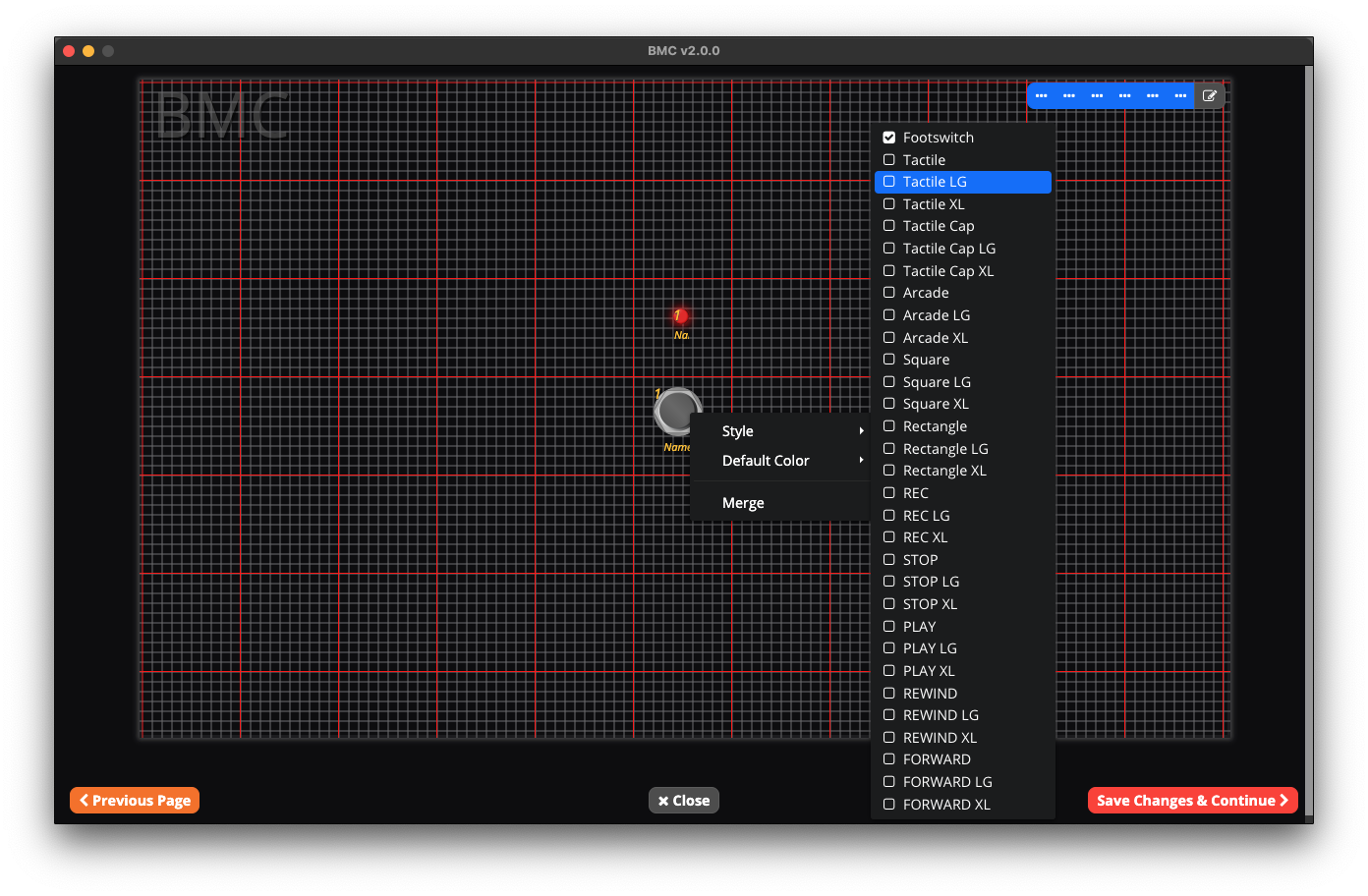The width and height of the screenshot is (1368, 896).
Task: Select Rectangle LG style entry
Action: 963,449
